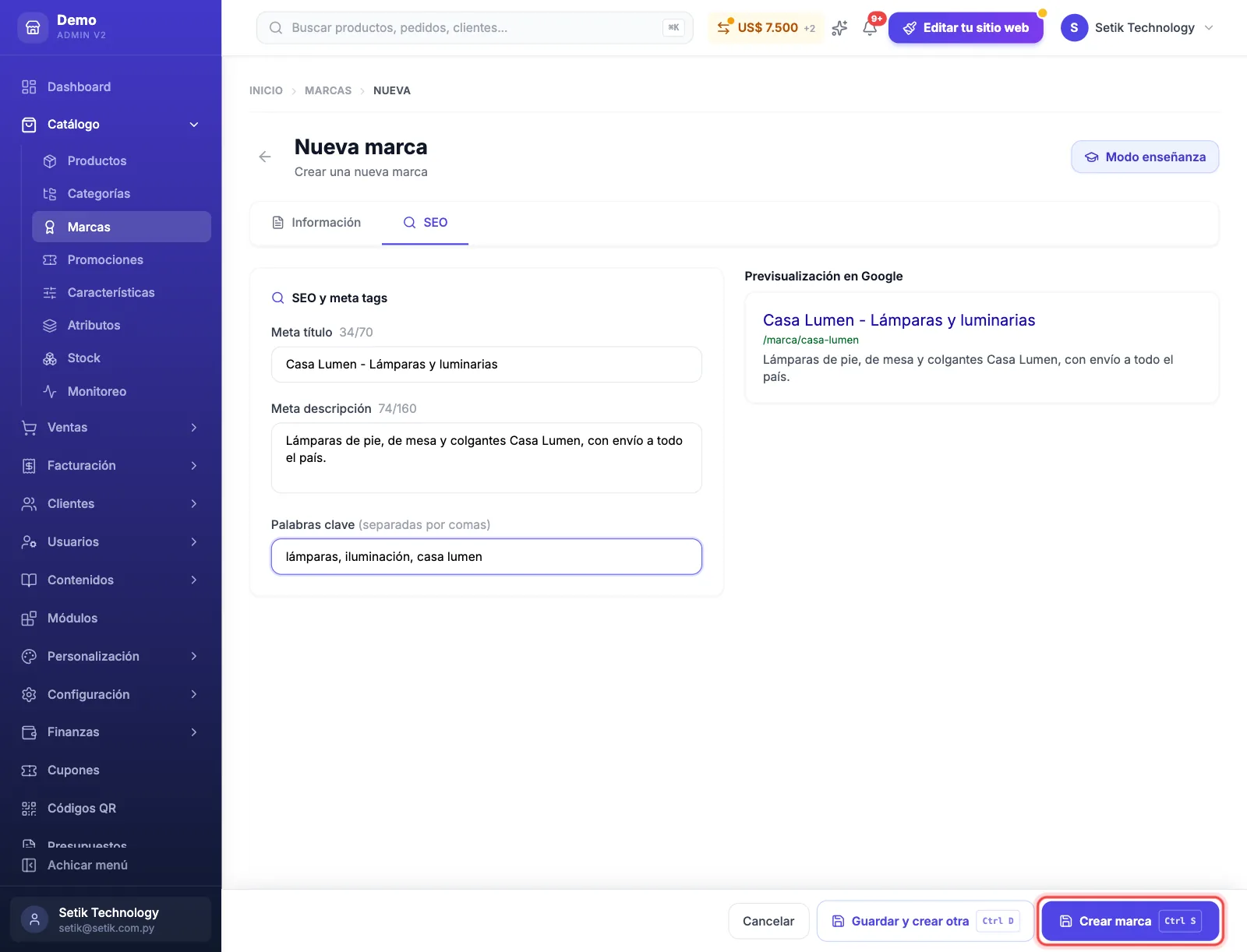Expand the Contenidos menu
This screenshot has height=952, width=1247.
click(111, 580)
